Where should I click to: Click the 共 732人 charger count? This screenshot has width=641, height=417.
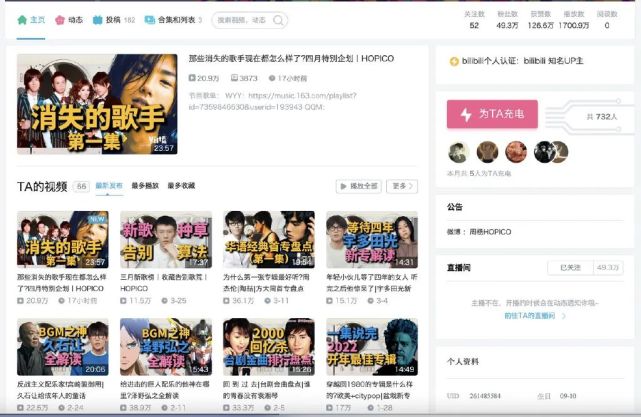[602, 117]
